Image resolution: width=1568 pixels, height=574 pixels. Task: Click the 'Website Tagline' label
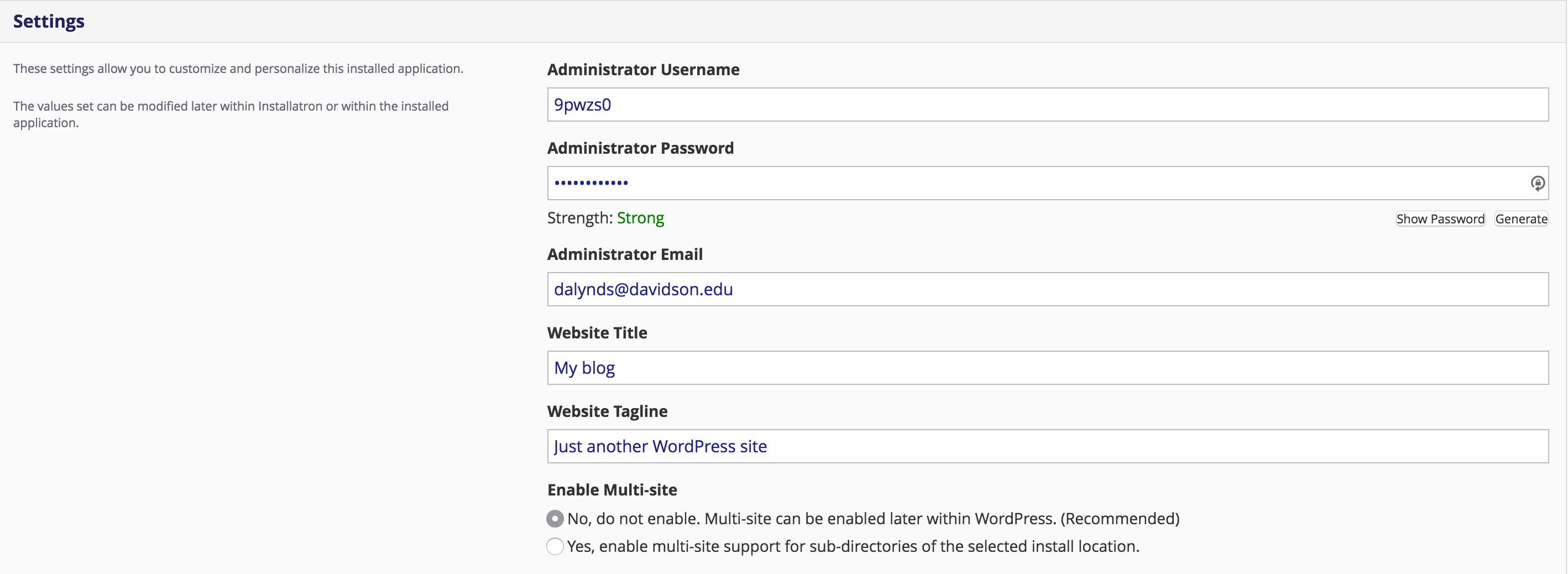pos(607,411)
